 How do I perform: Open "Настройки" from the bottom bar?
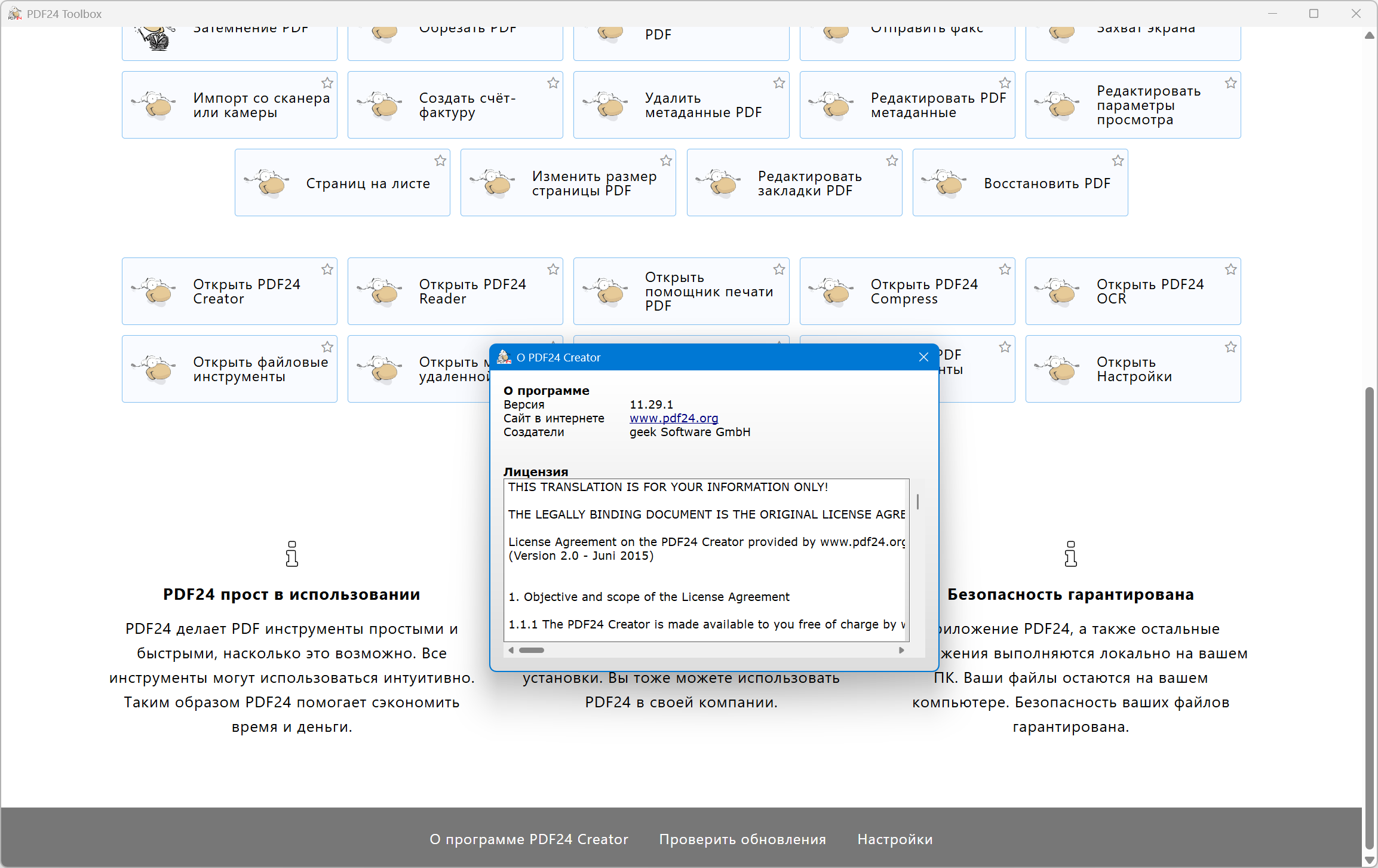(x=895, y=839)
